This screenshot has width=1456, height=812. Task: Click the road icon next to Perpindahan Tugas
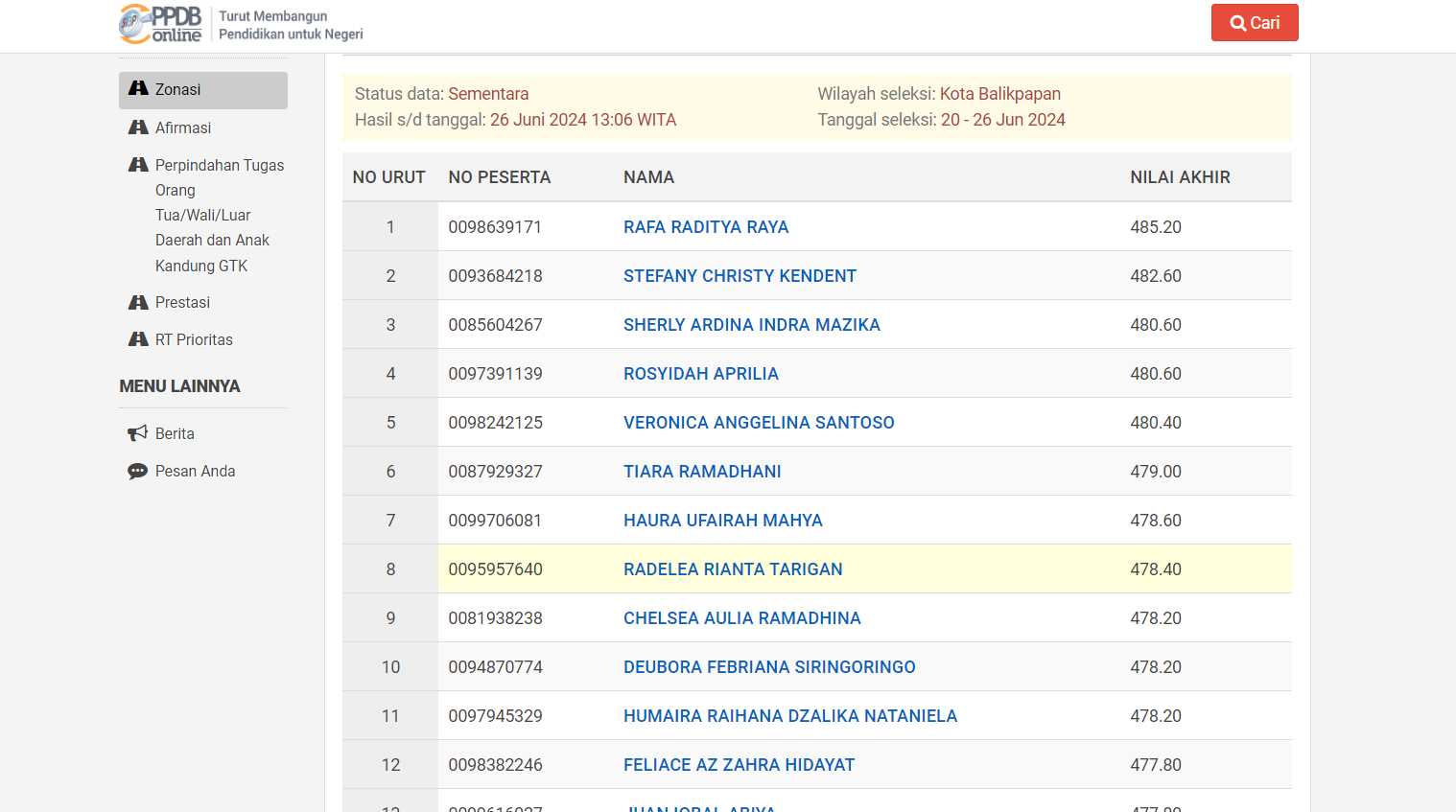click(x=138, y=164)
